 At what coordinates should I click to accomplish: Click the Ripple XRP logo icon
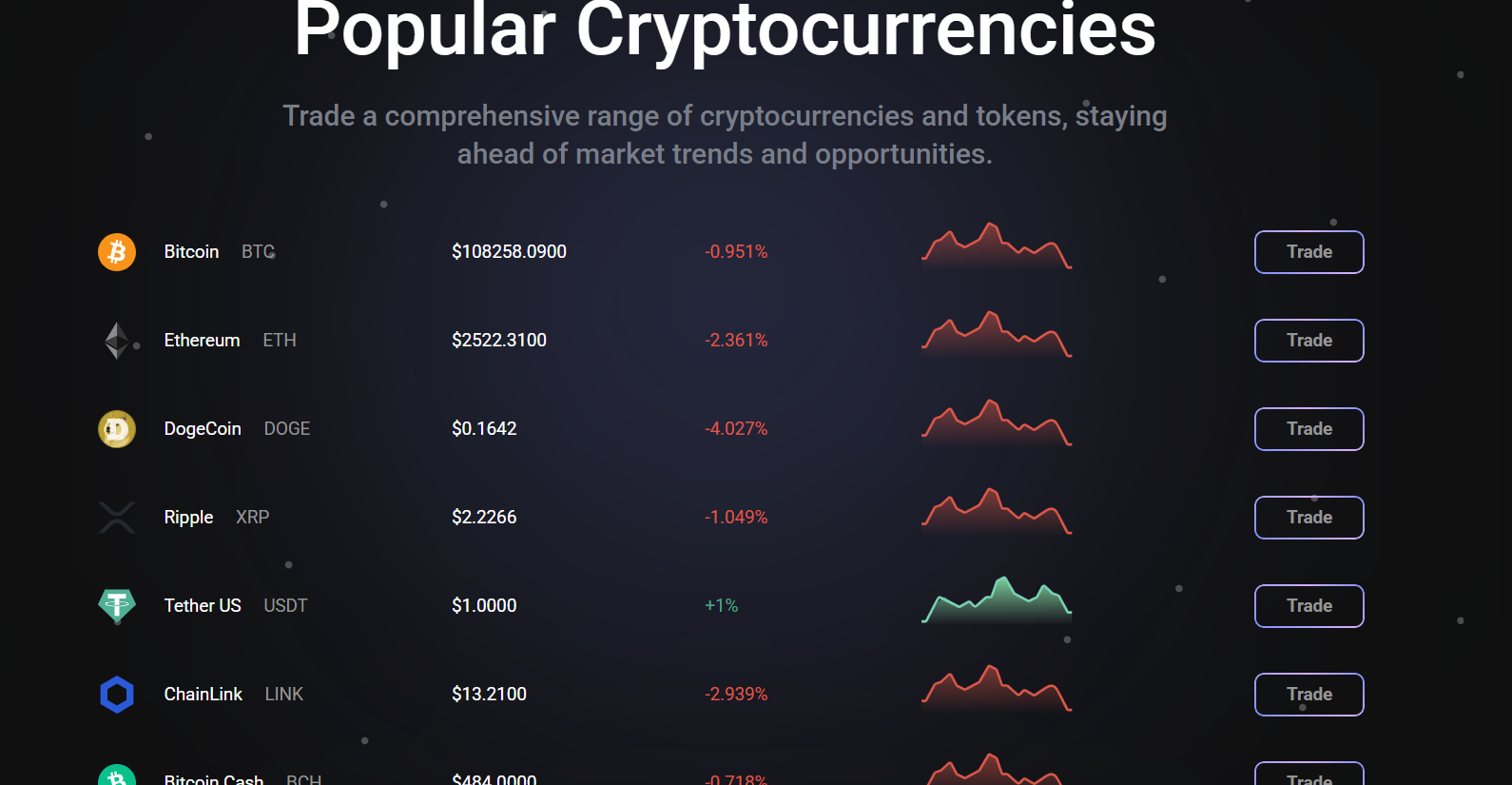pos(117,518)
